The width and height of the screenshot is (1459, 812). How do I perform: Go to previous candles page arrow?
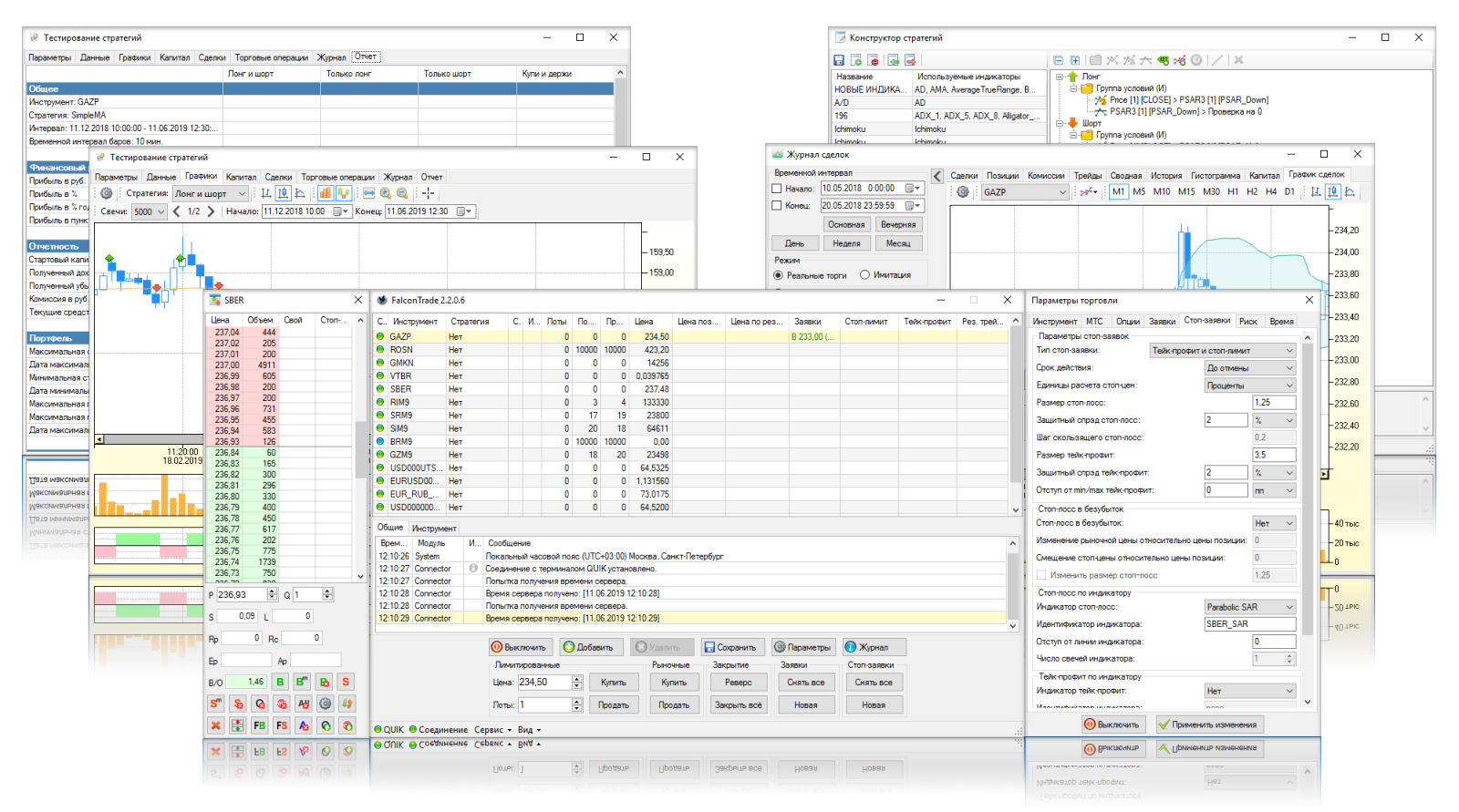[176, 211]
